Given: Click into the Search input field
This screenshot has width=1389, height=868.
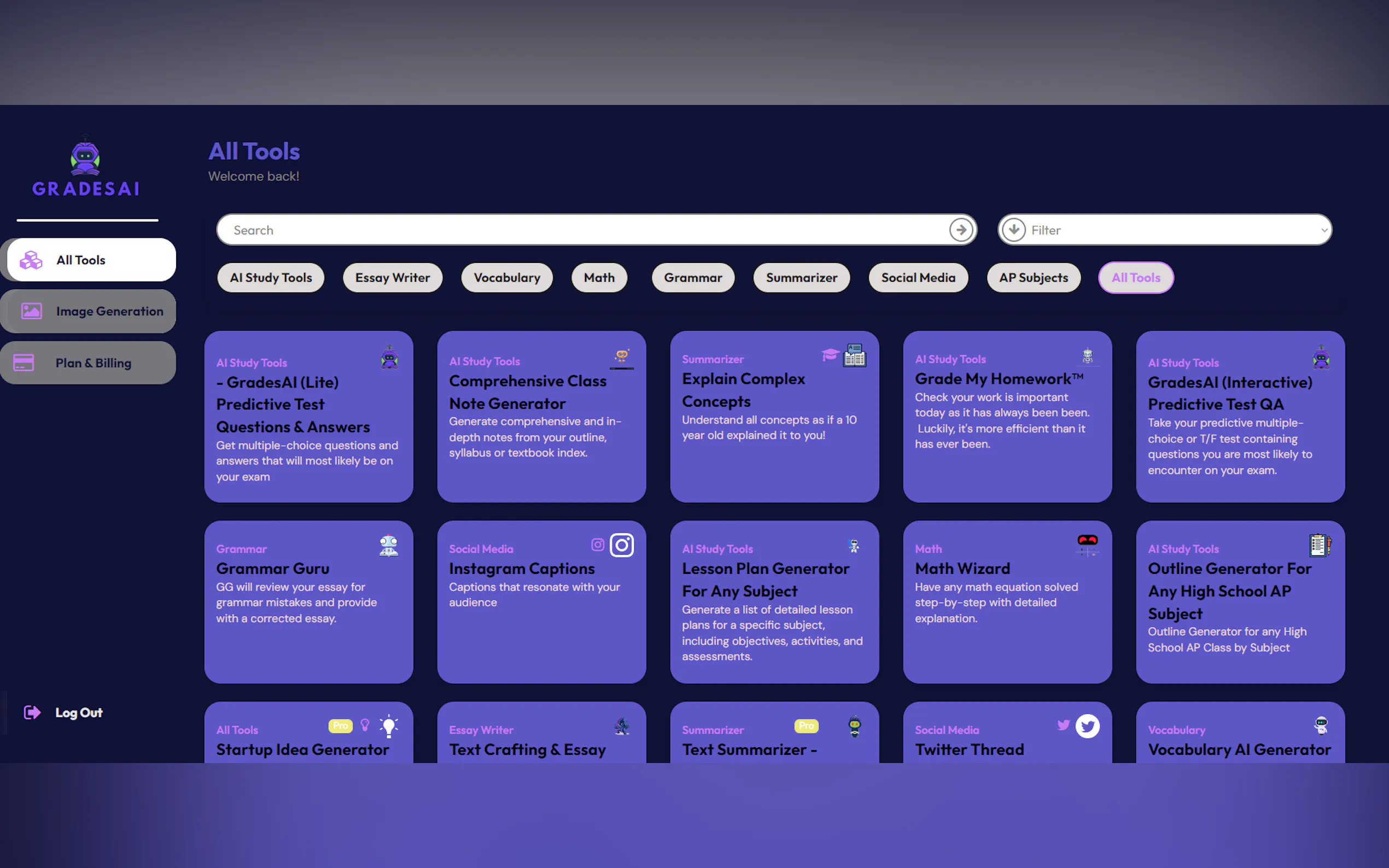Looking at the screenshot, I should (x=580, y=230).
